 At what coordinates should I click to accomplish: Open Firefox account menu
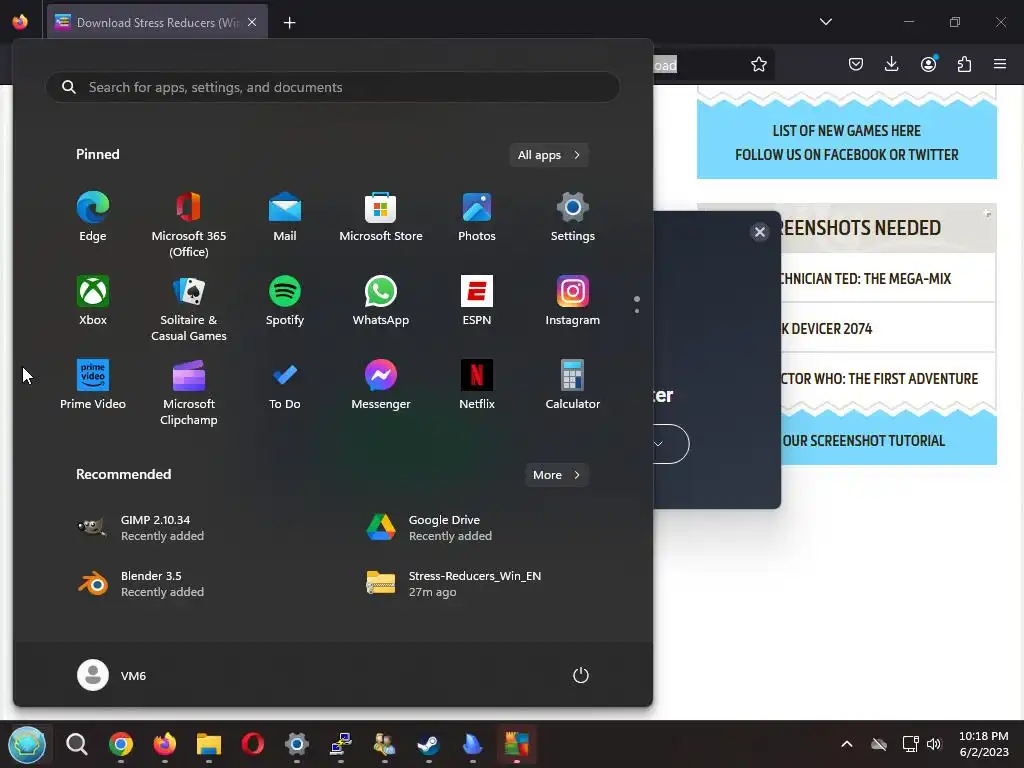click(x=928, y=64)
